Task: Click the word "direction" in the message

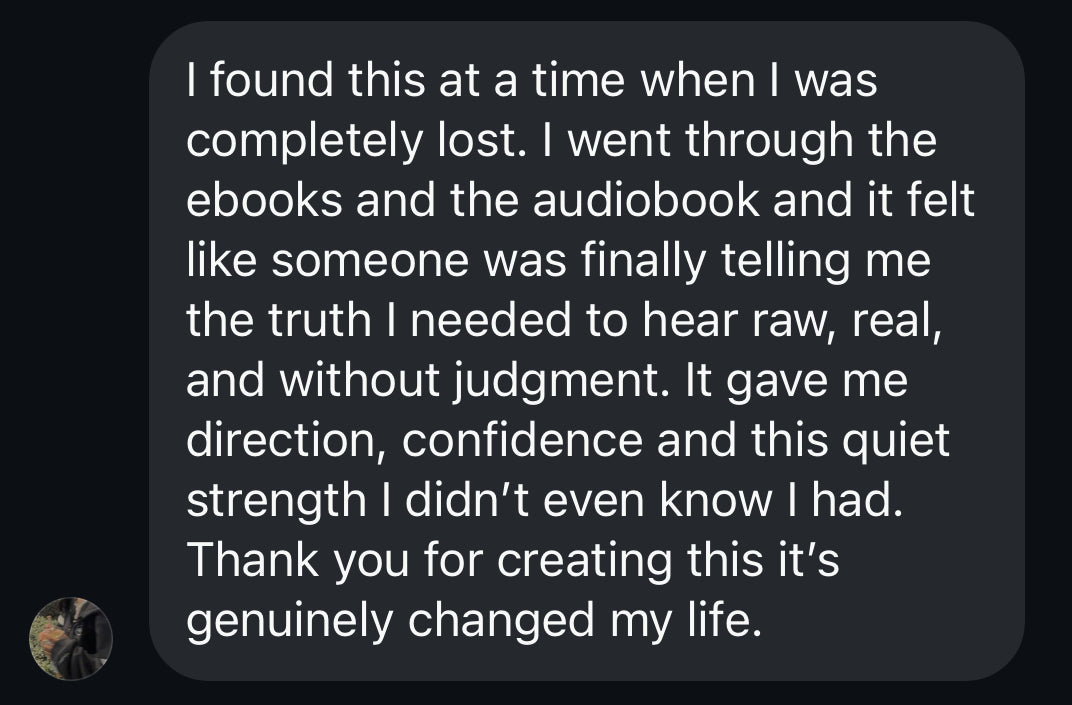Action: point(276,439)
